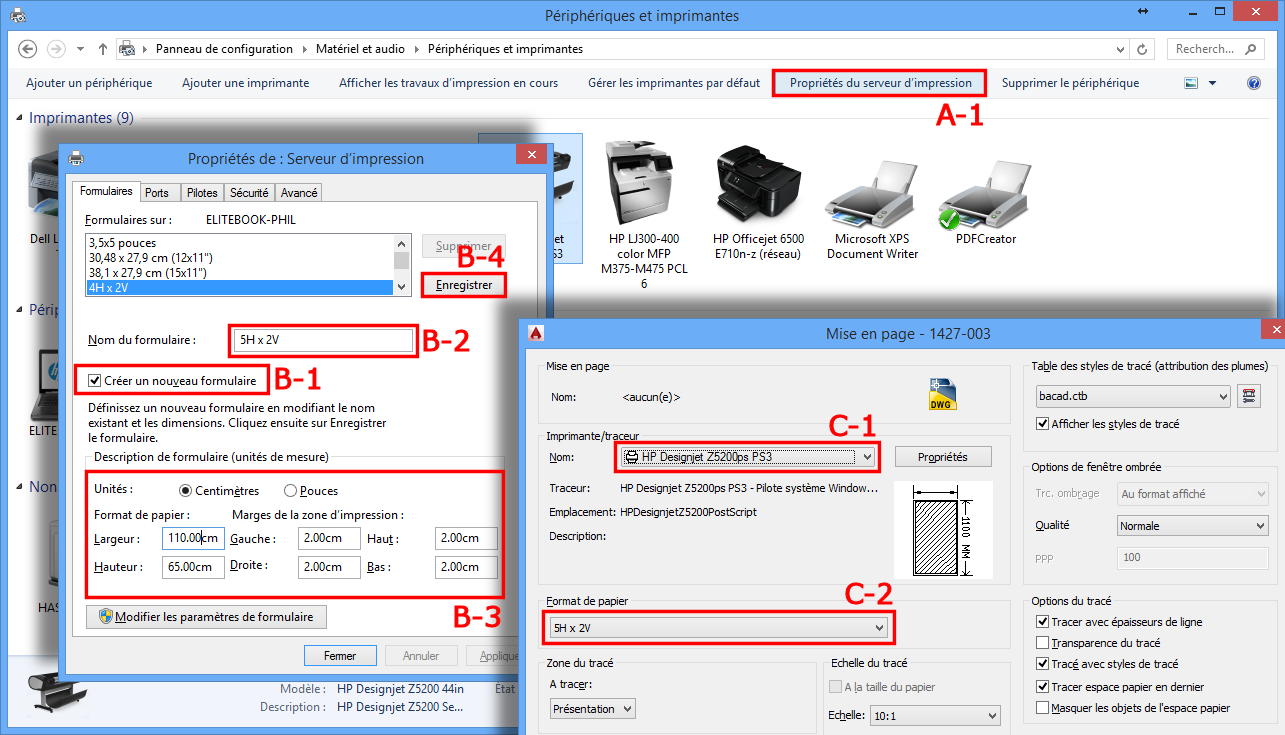Toggle 'Tracer avec épaisseurs de ligne' checkbox
The image size is (1285, 735).
click(x=1044, y=622)
